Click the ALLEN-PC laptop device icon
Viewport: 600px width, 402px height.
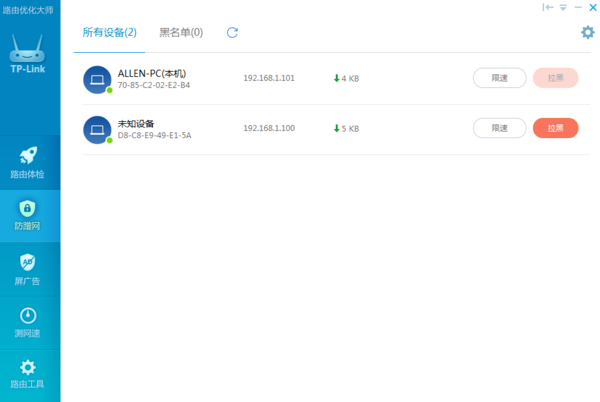click(x=97, y=80)
